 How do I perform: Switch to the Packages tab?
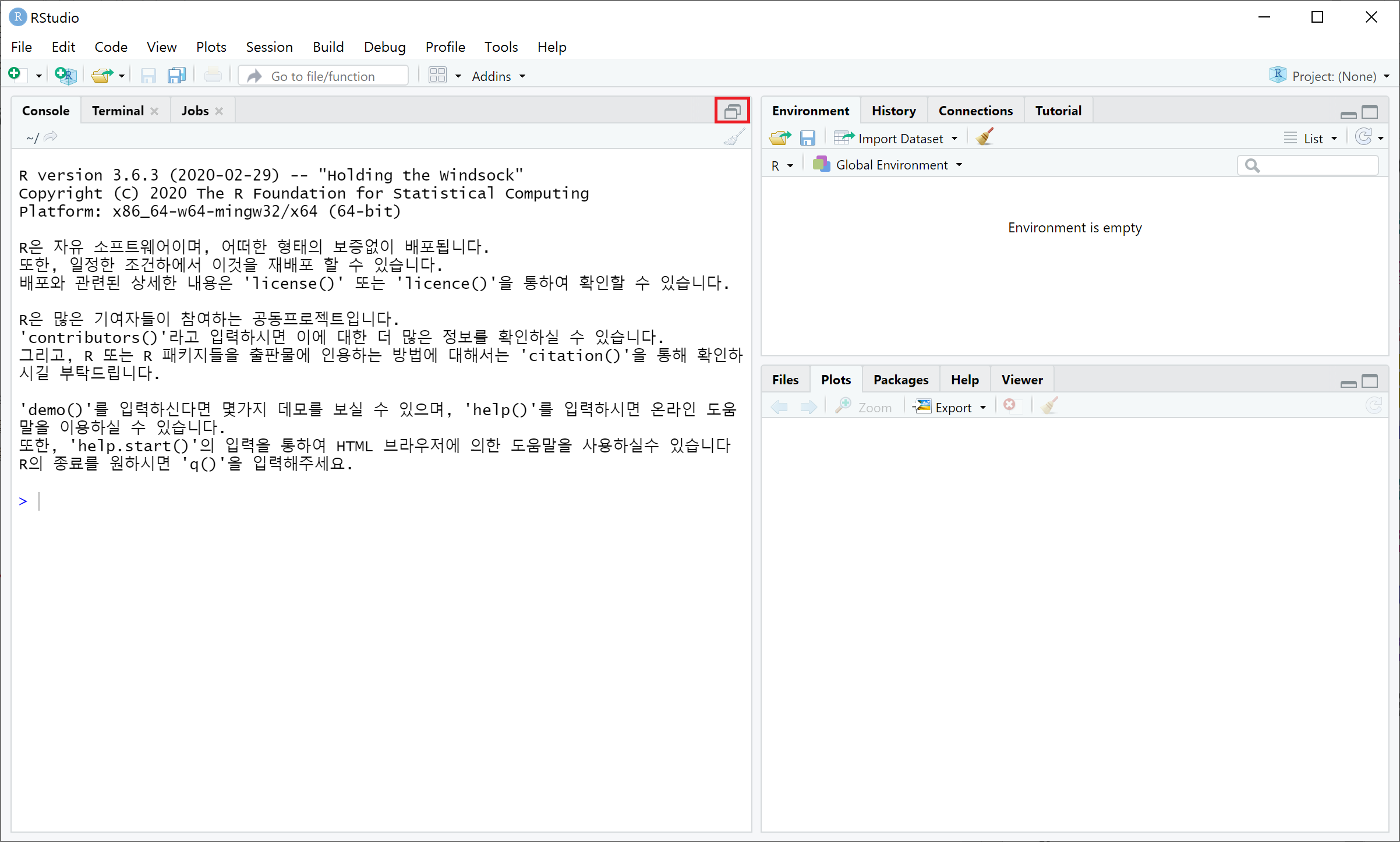(x=901, y=380)
